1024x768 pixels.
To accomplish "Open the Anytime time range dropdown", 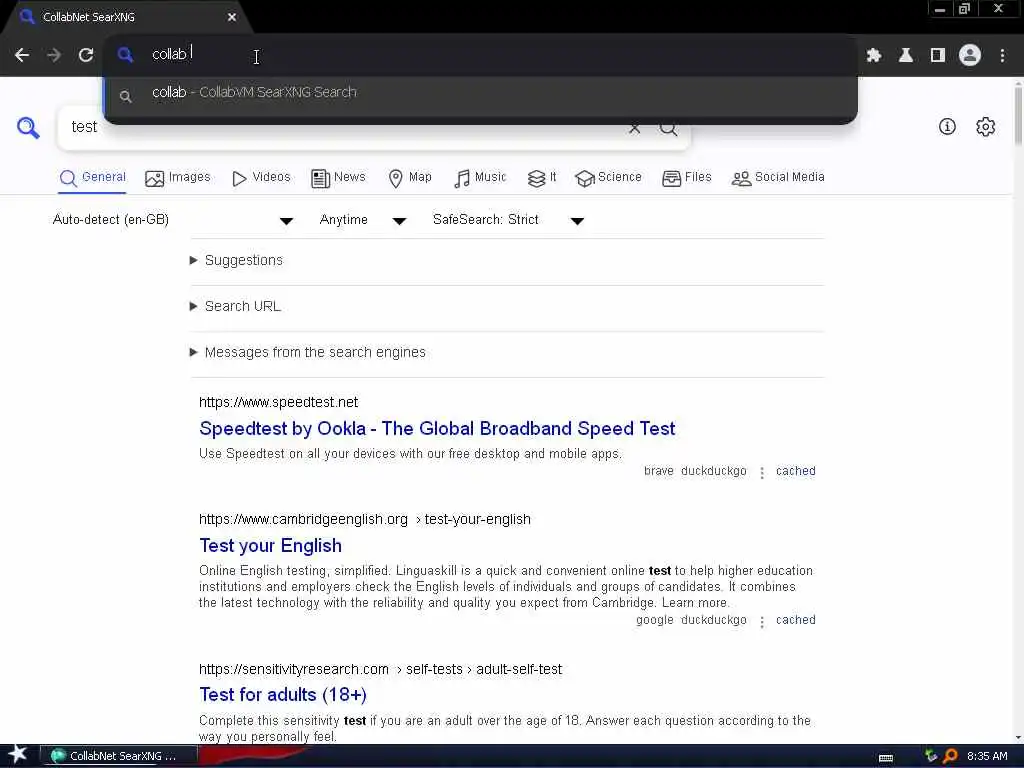I will coord(362,220).
